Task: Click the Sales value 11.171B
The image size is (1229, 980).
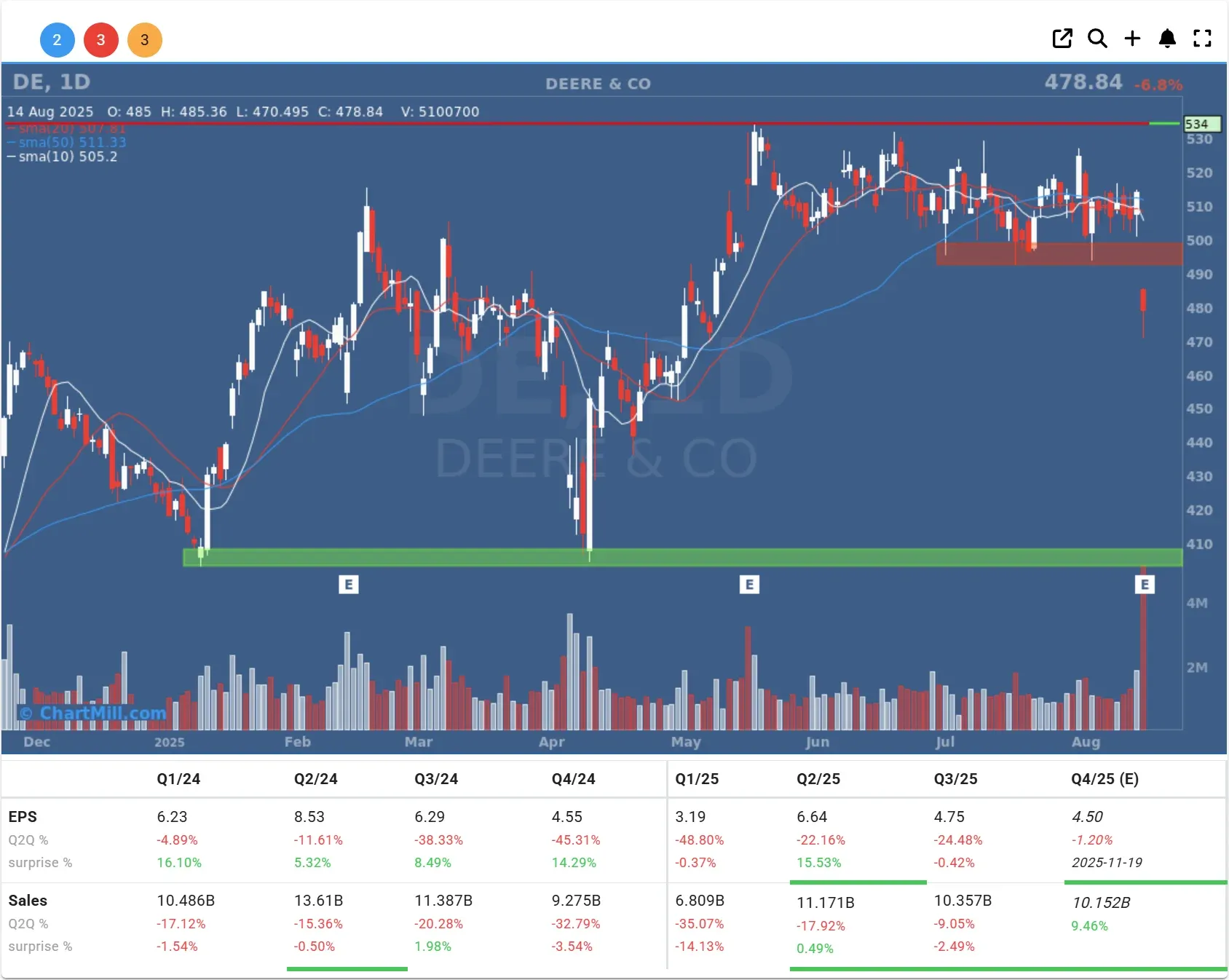Action: click(x=826, y=903)
